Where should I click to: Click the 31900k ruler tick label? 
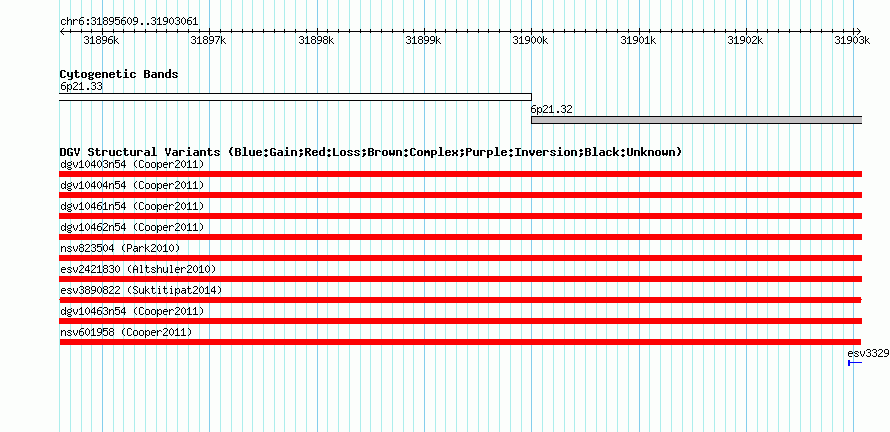531,40
